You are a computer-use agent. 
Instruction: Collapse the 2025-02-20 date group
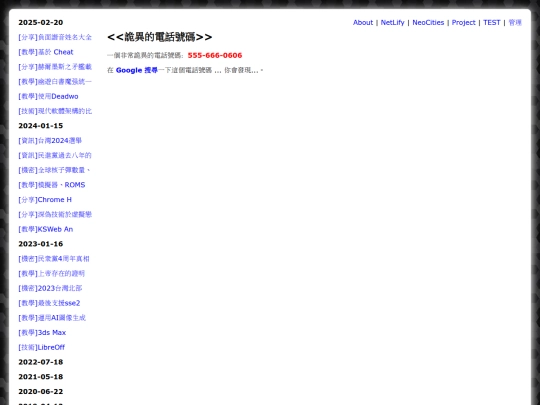tap(41, 22)
